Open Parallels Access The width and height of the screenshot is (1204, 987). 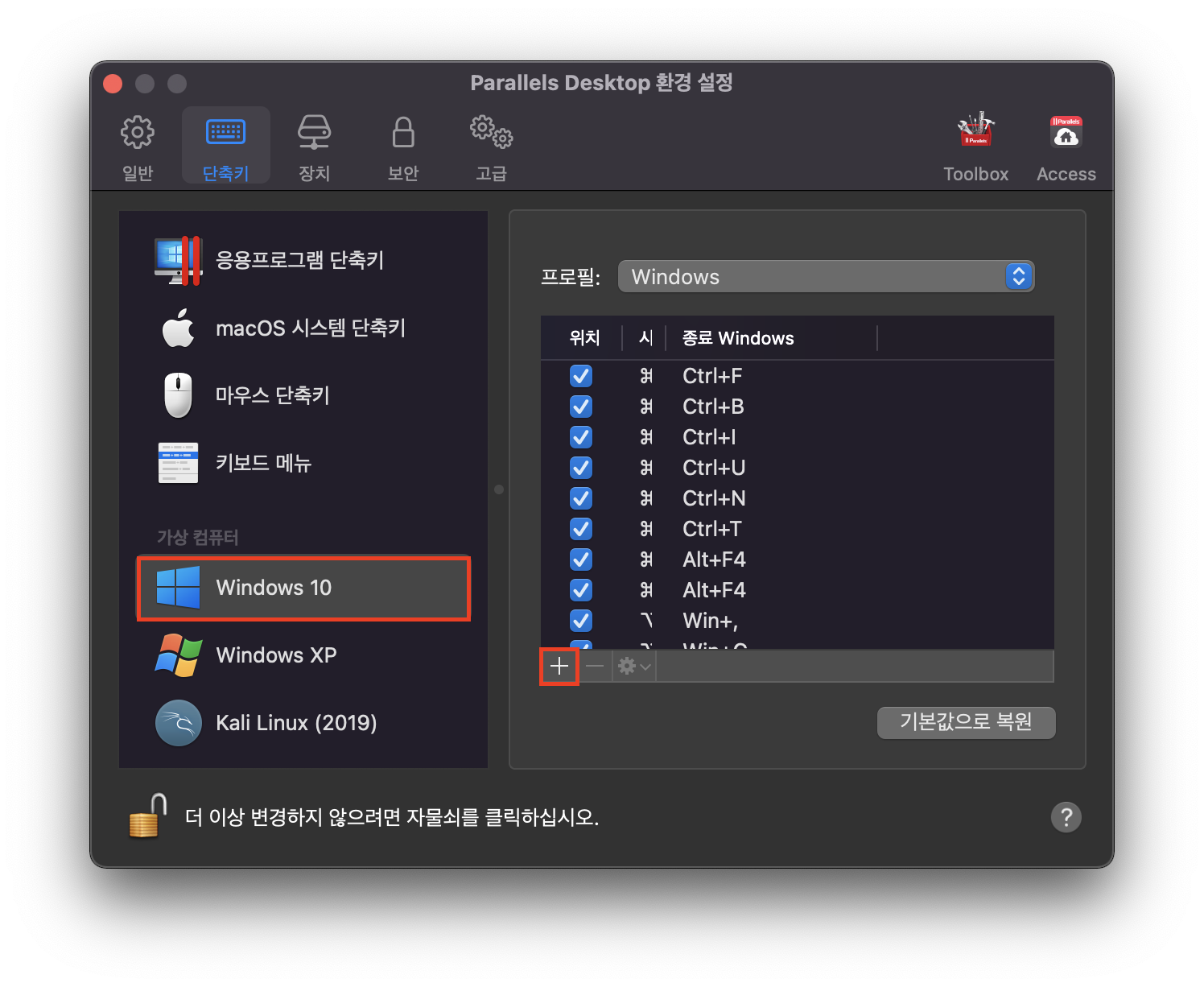pyautogui.click(x=1066, y=147)
